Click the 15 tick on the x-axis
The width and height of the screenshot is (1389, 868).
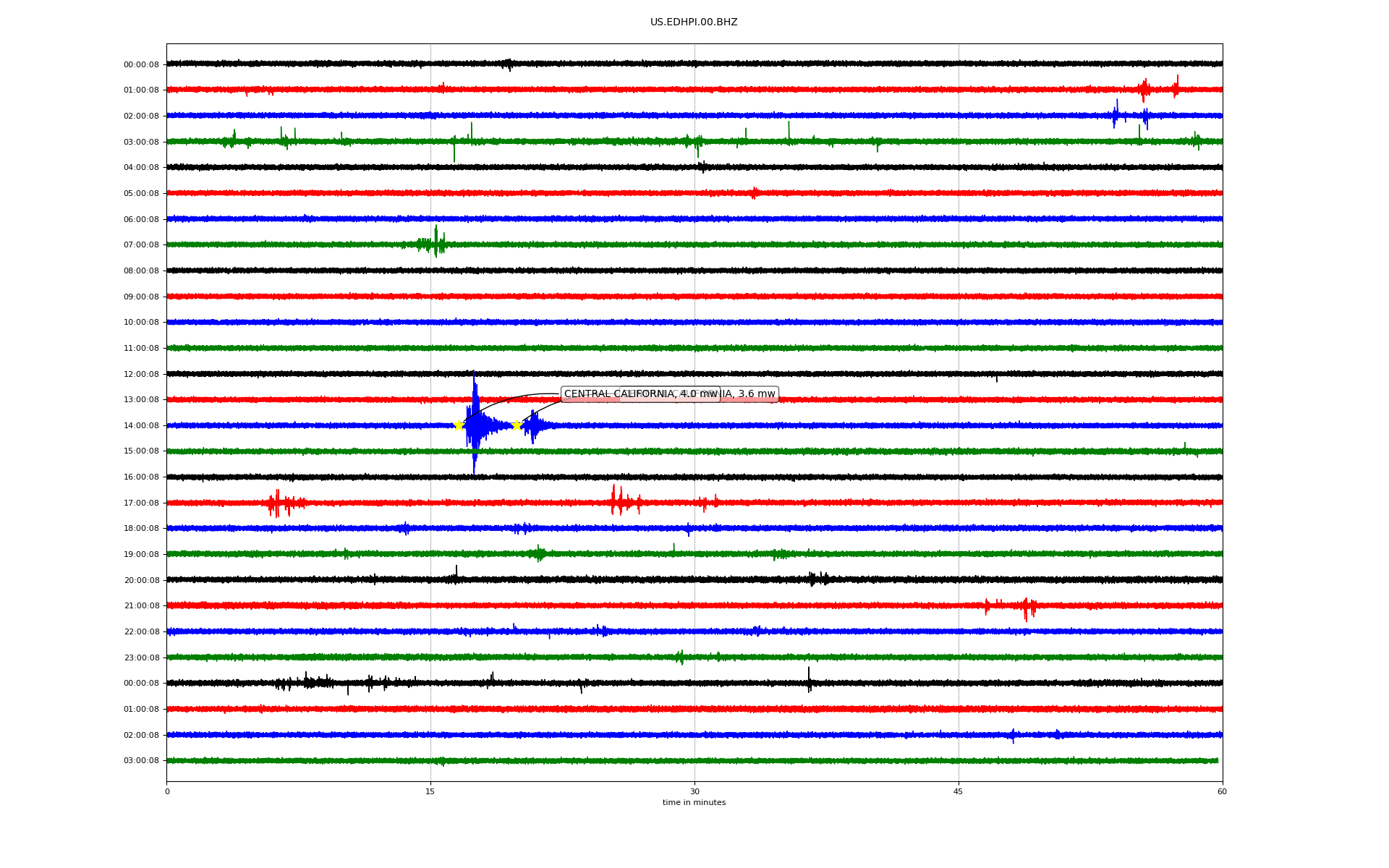click(430, 791)
